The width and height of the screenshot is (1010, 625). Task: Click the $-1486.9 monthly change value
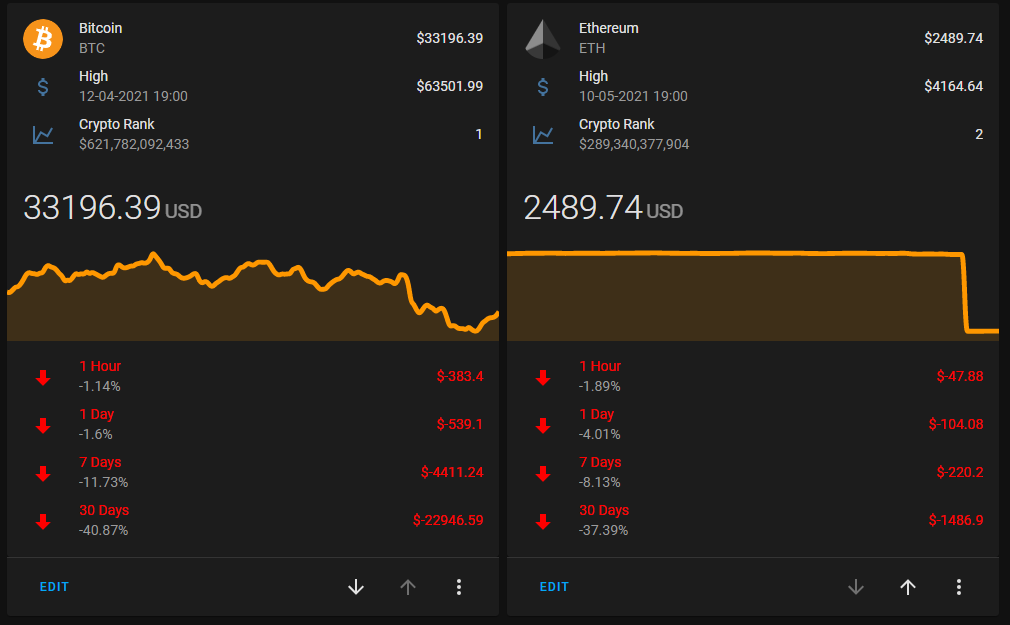tap(956, 521)
